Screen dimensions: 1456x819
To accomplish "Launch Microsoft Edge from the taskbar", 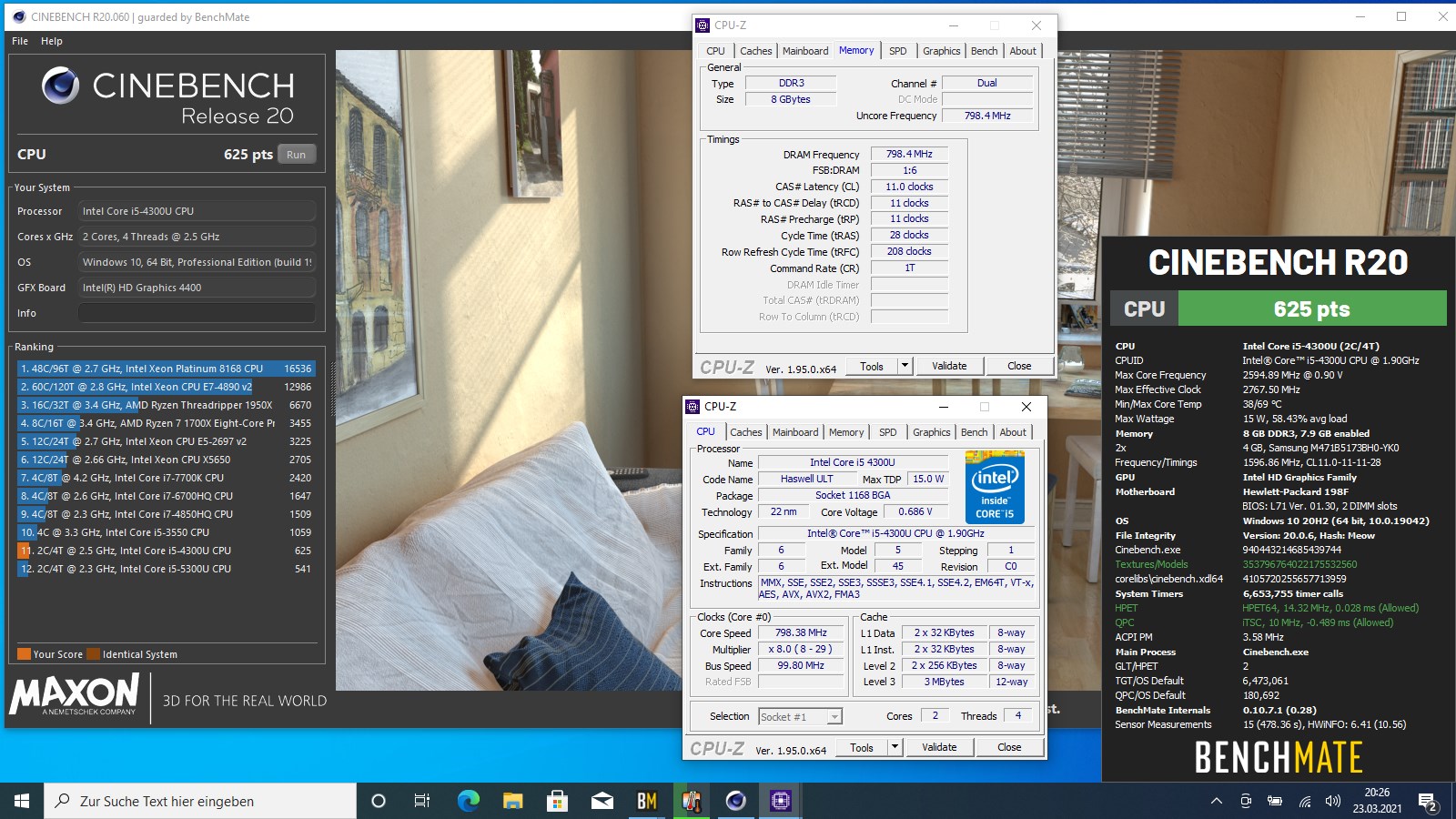I will [x=468, y=801].
